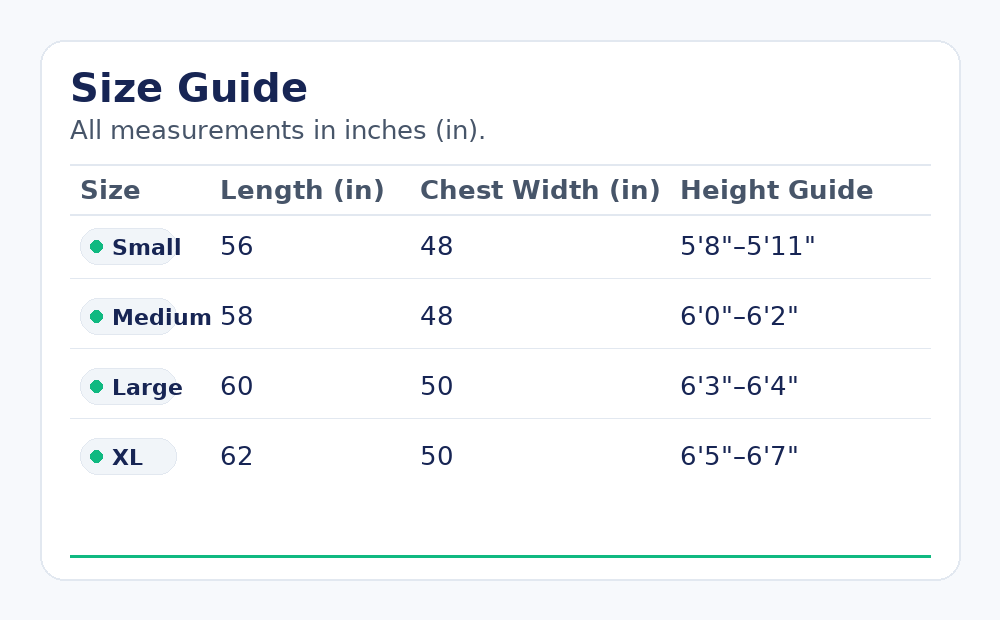The image size is (1000, 620).
Task: Click the green dot icon beside Small
Action: click(96, 247)
